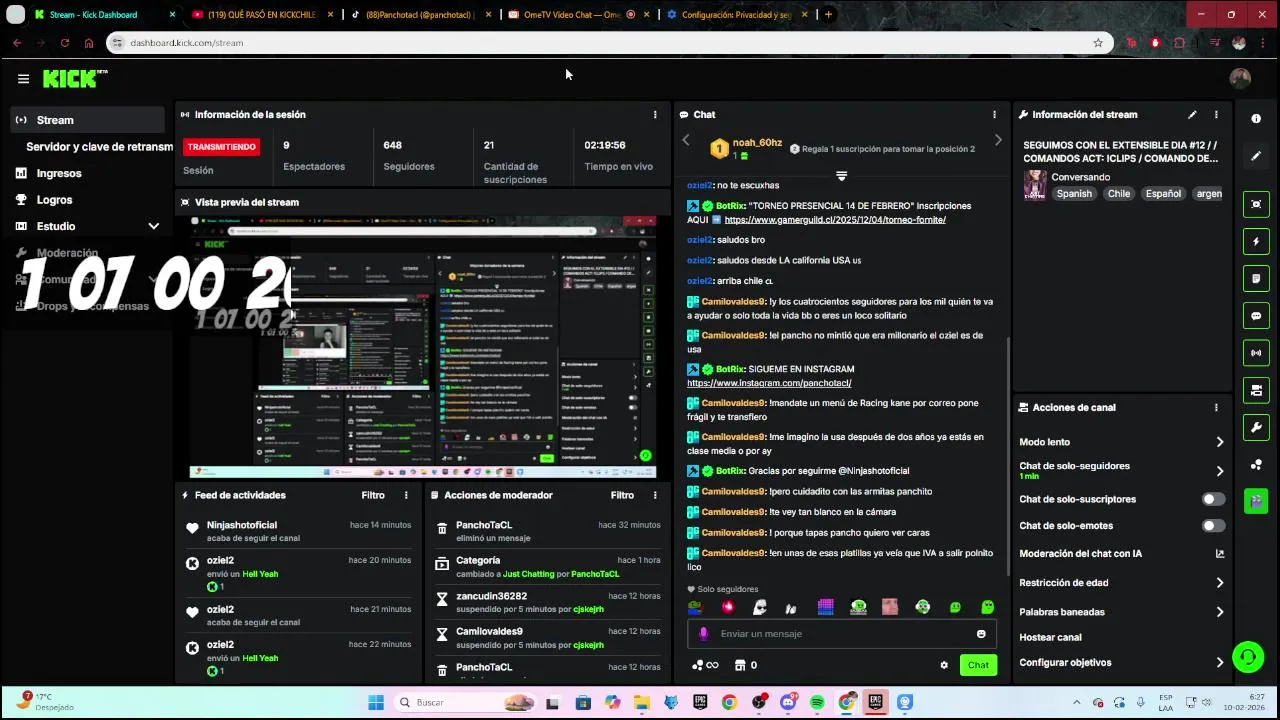The height and width of the screenshot is (720, 1280).
Task: Select Stream in left navigation
Action: coord(88,120)
